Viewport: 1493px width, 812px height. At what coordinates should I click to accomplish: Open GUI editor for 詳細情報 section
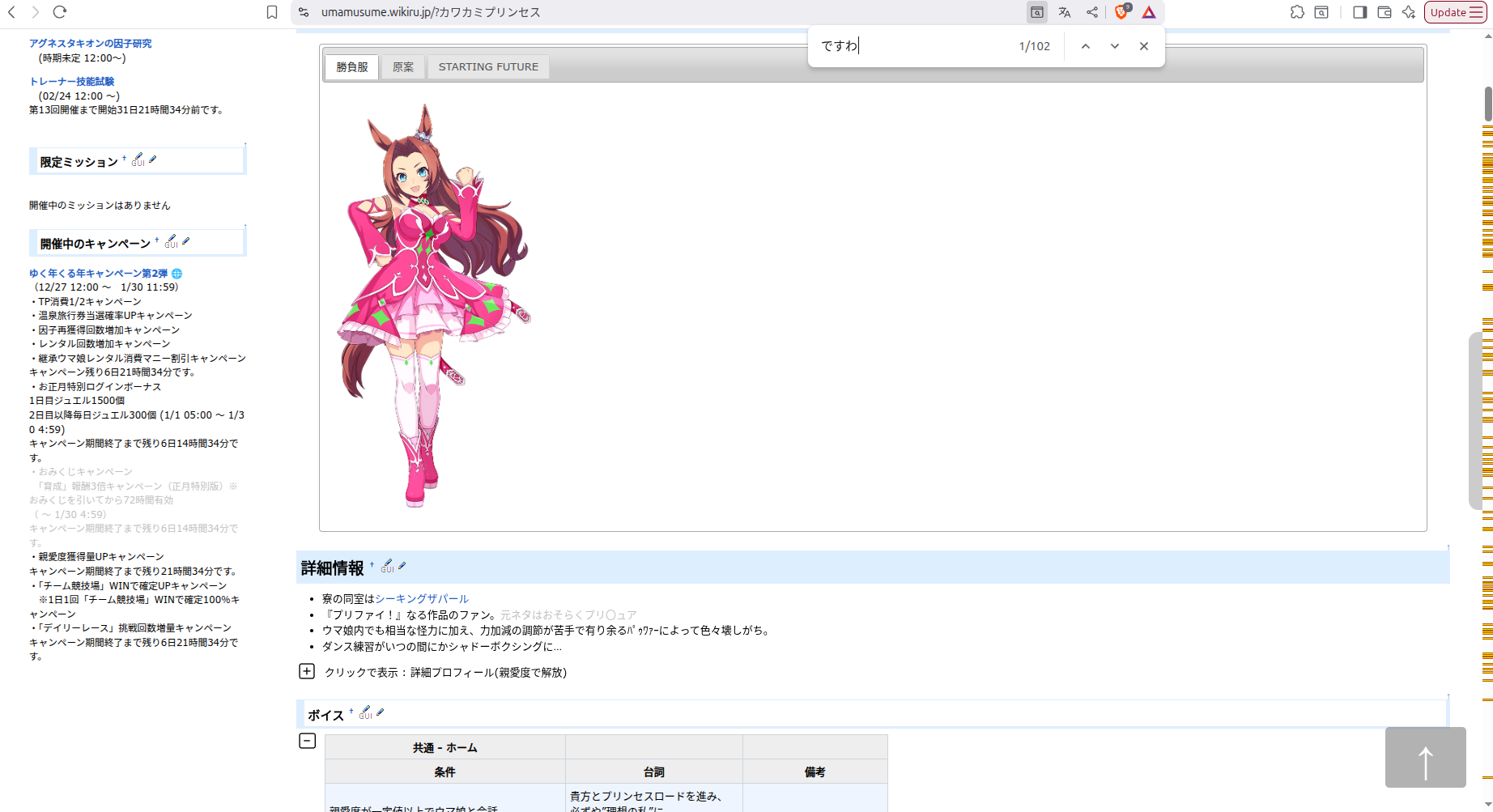[388, 566]
